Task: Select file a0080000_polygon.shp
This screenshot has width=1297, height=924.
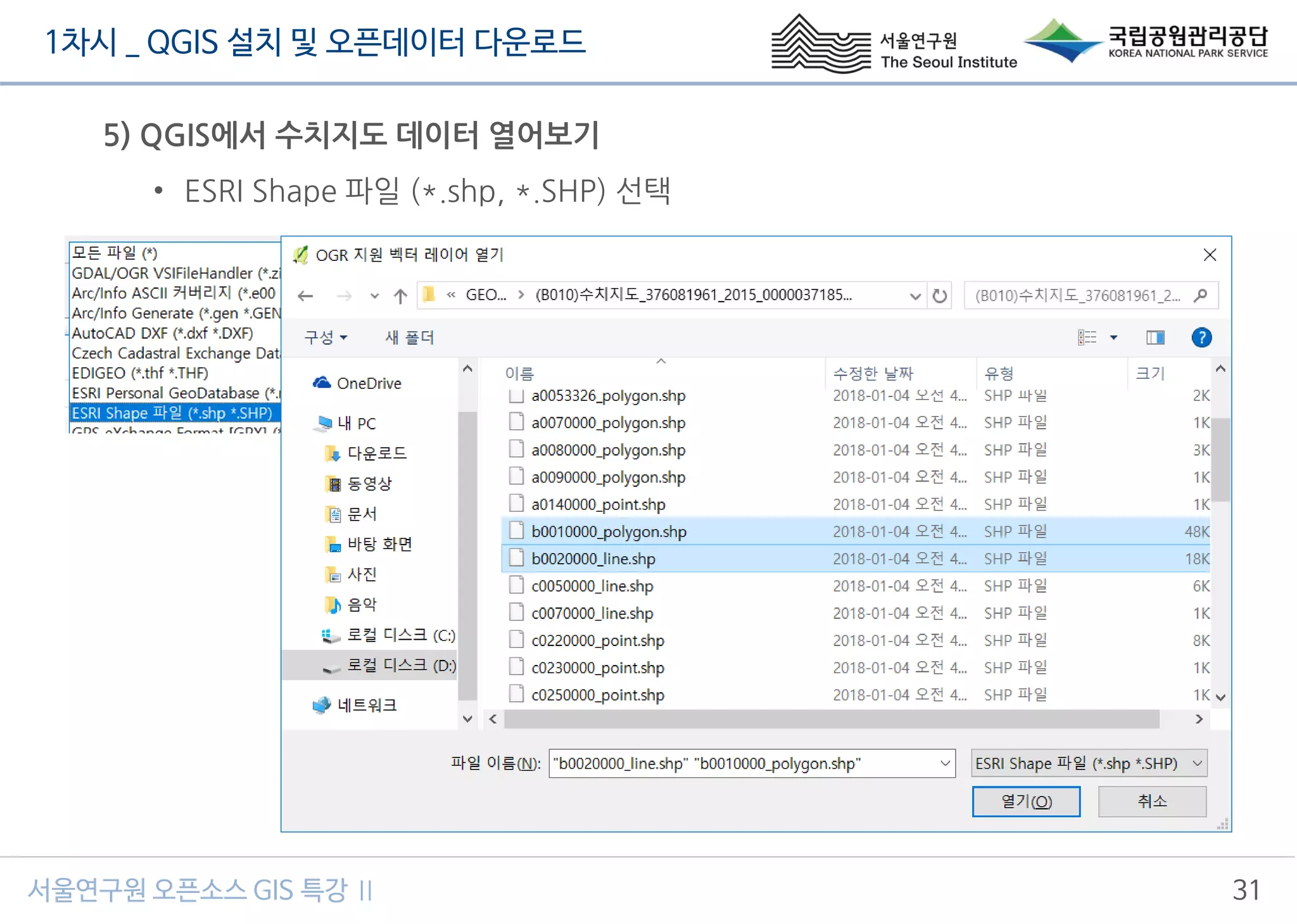Action: 857,450
